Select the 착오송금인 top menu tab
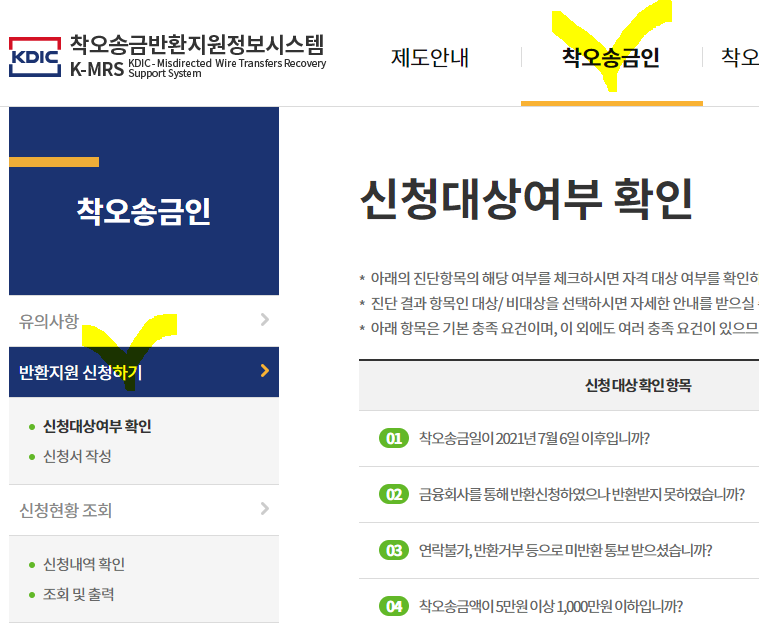759x623 pixels. coord(611,57)
